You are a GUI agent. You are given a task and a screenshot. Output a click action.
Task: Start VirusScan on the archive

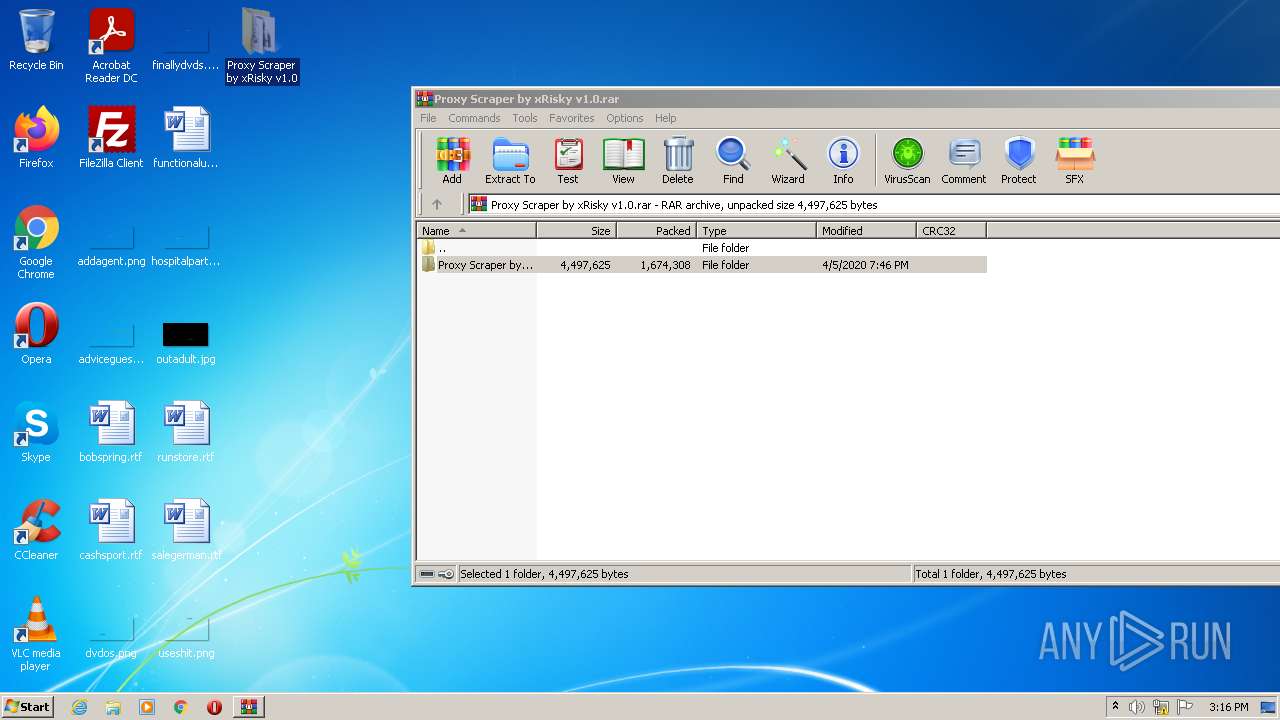(907, 161)
